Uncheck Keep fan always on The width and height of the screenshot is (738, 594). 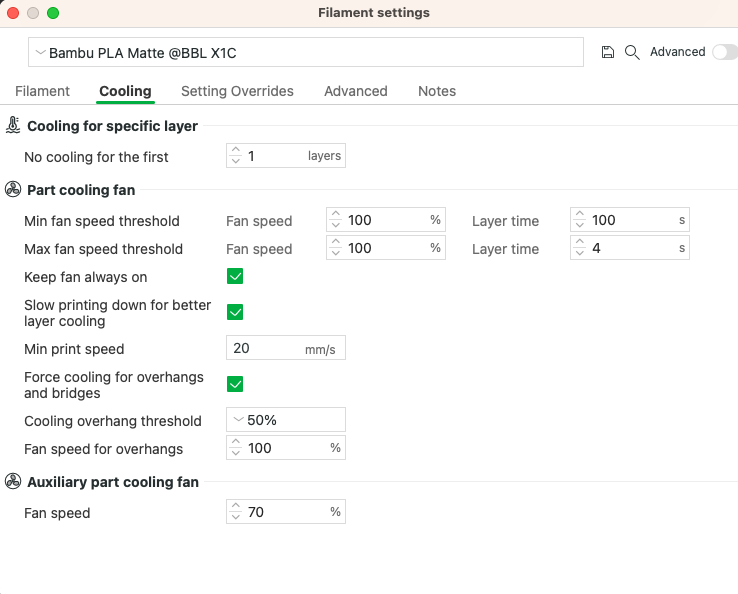[235, 276]
